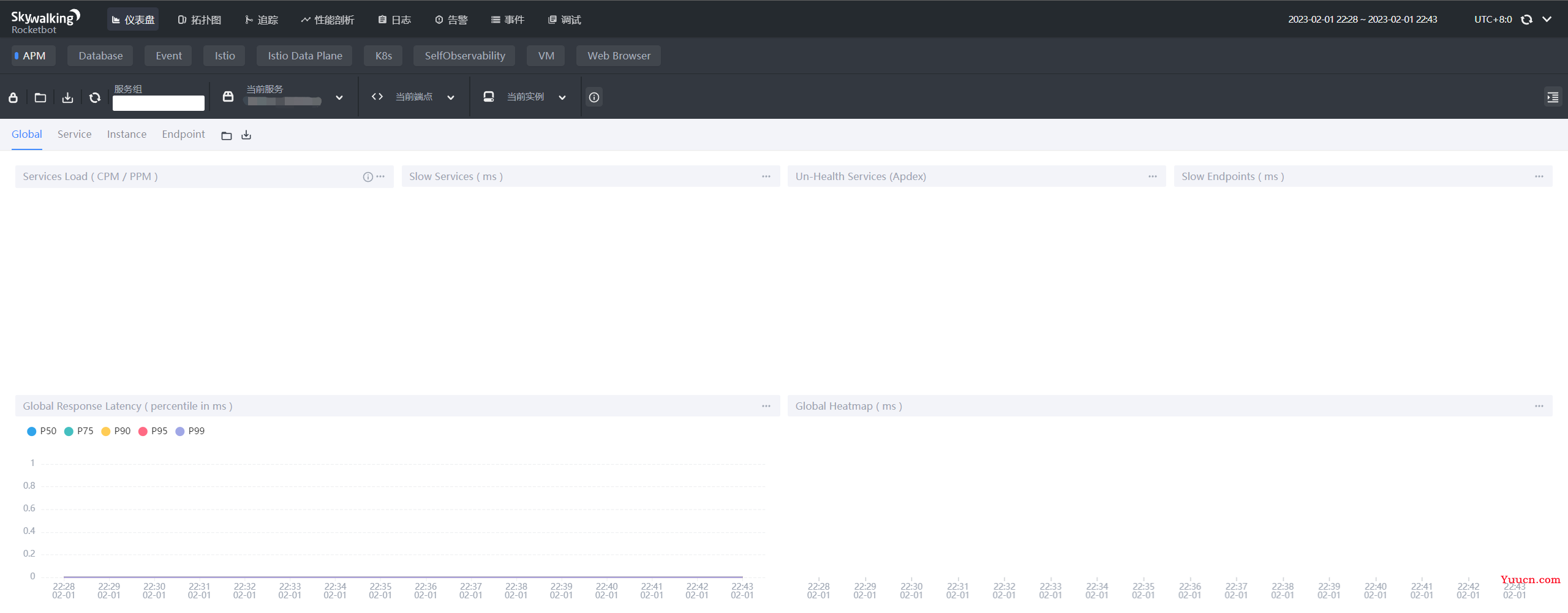Open the Slow Services panel more menu
The width and height of the screenshot is (1568, 613).
pos(766,176)
